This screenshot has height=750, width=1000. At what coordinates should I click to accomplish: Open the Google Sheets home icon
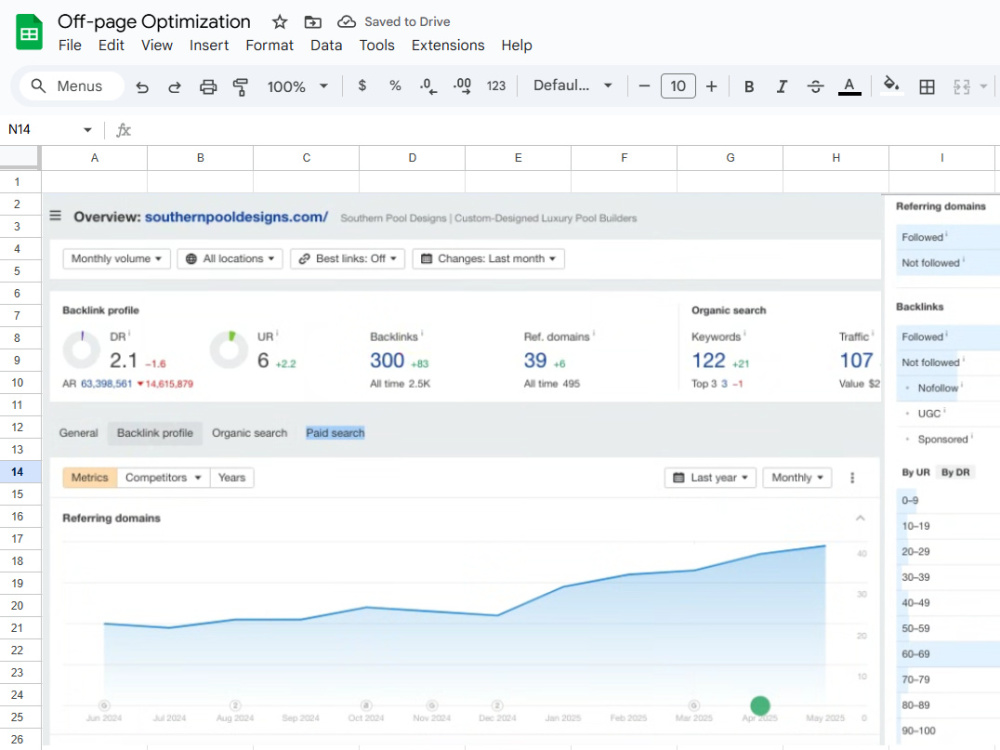pos(29,33)
